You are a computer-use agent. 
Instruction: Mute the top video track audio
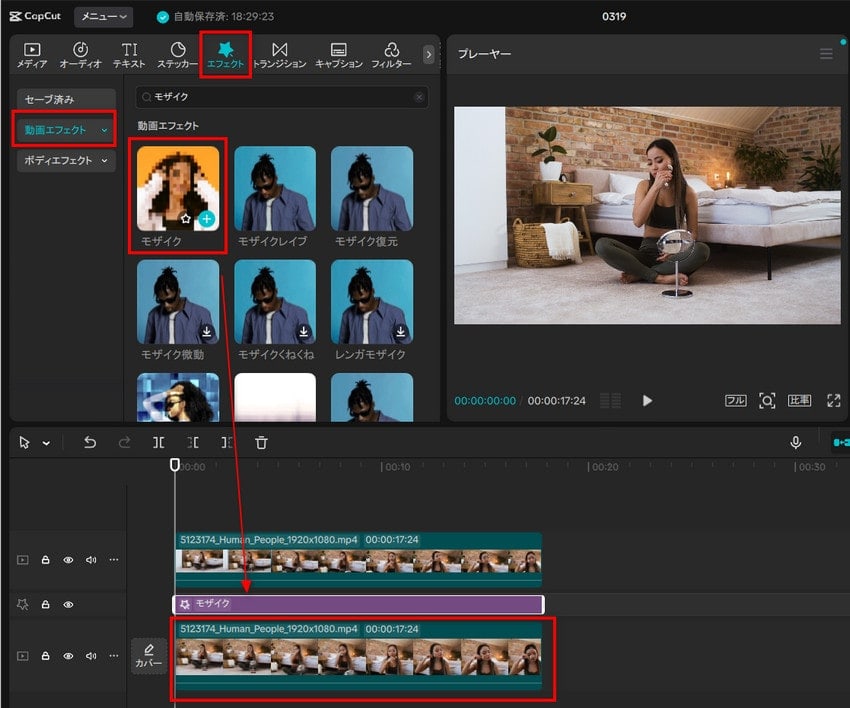pyautogui.click(x=90, y=560)
